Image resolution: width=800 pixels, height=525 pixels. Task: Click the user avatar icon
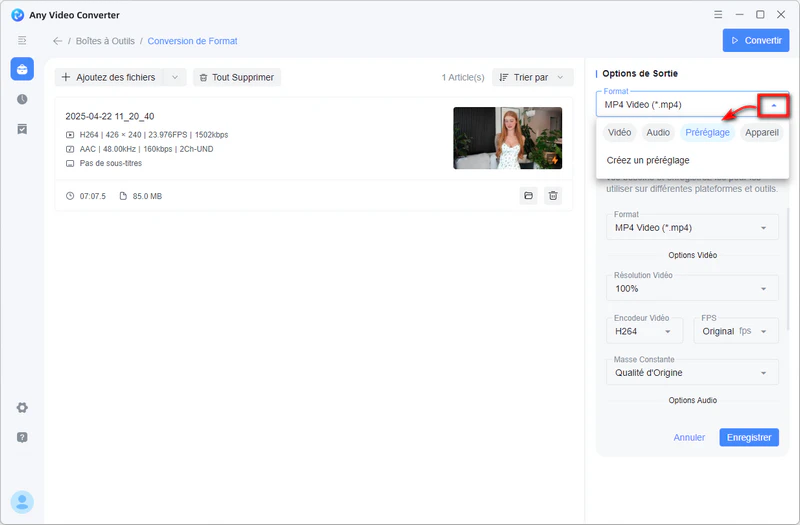(x=22, y=502)
